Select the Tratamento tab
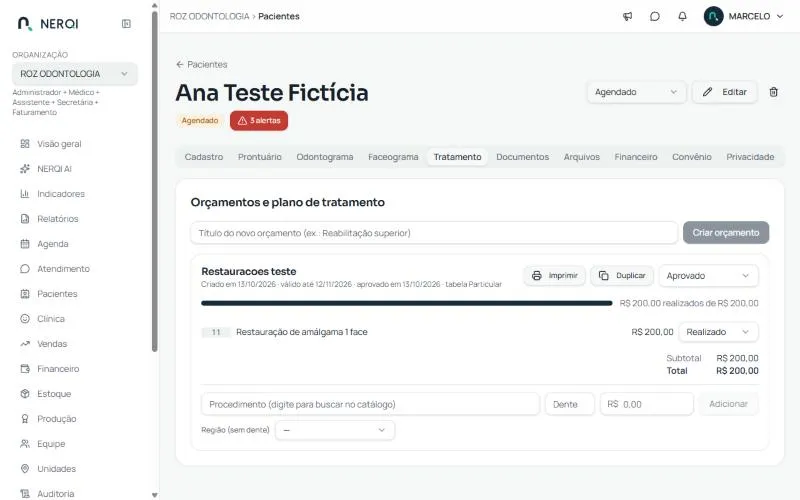The width and height of the screenshot is (800, 500). tap(457, 157)
